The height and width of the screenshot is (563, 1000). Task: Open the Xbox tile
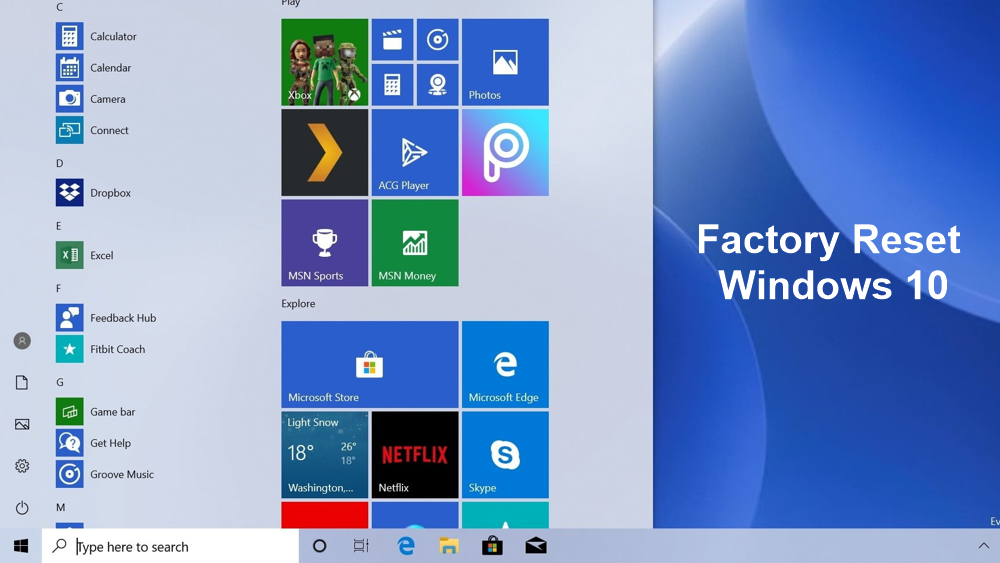click(x=325, y=62)
